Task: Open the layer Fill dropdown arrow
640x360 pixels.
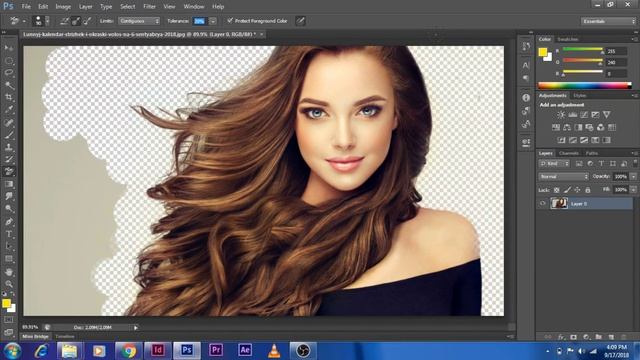Action: (633, 190)
